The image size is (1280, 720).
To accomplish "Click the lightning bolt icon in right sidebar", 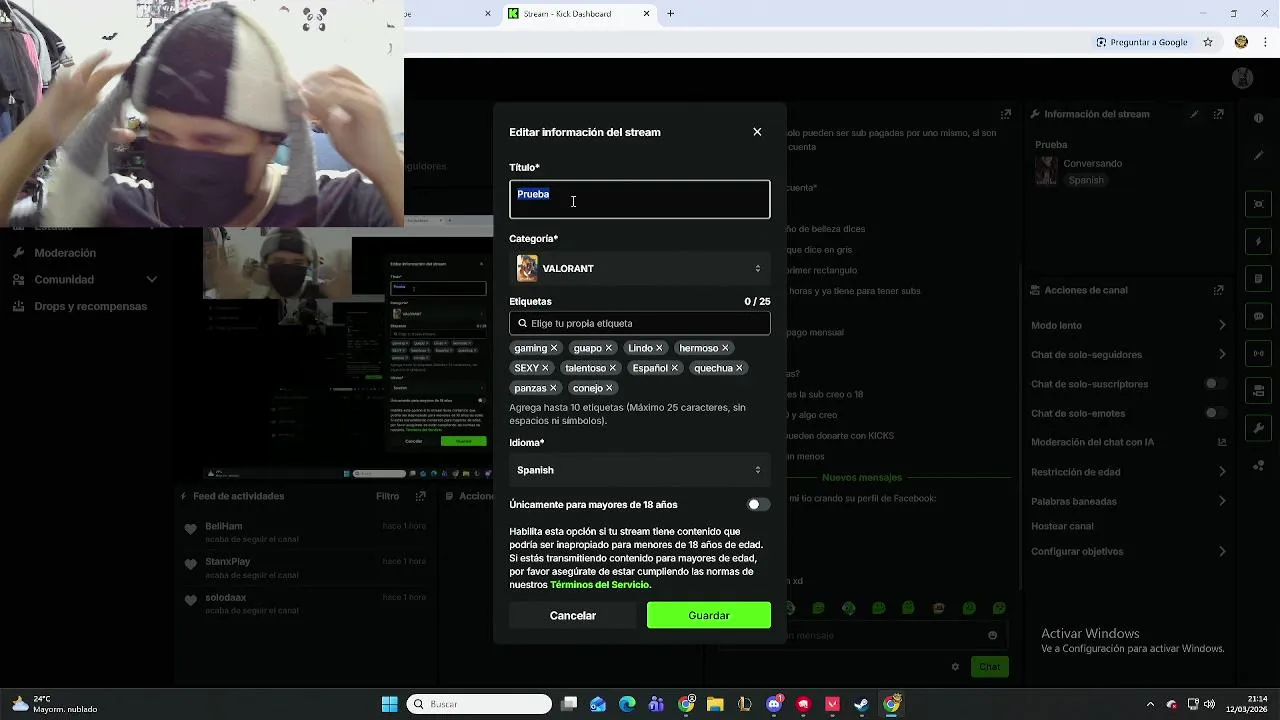I will coord(1259,242).
